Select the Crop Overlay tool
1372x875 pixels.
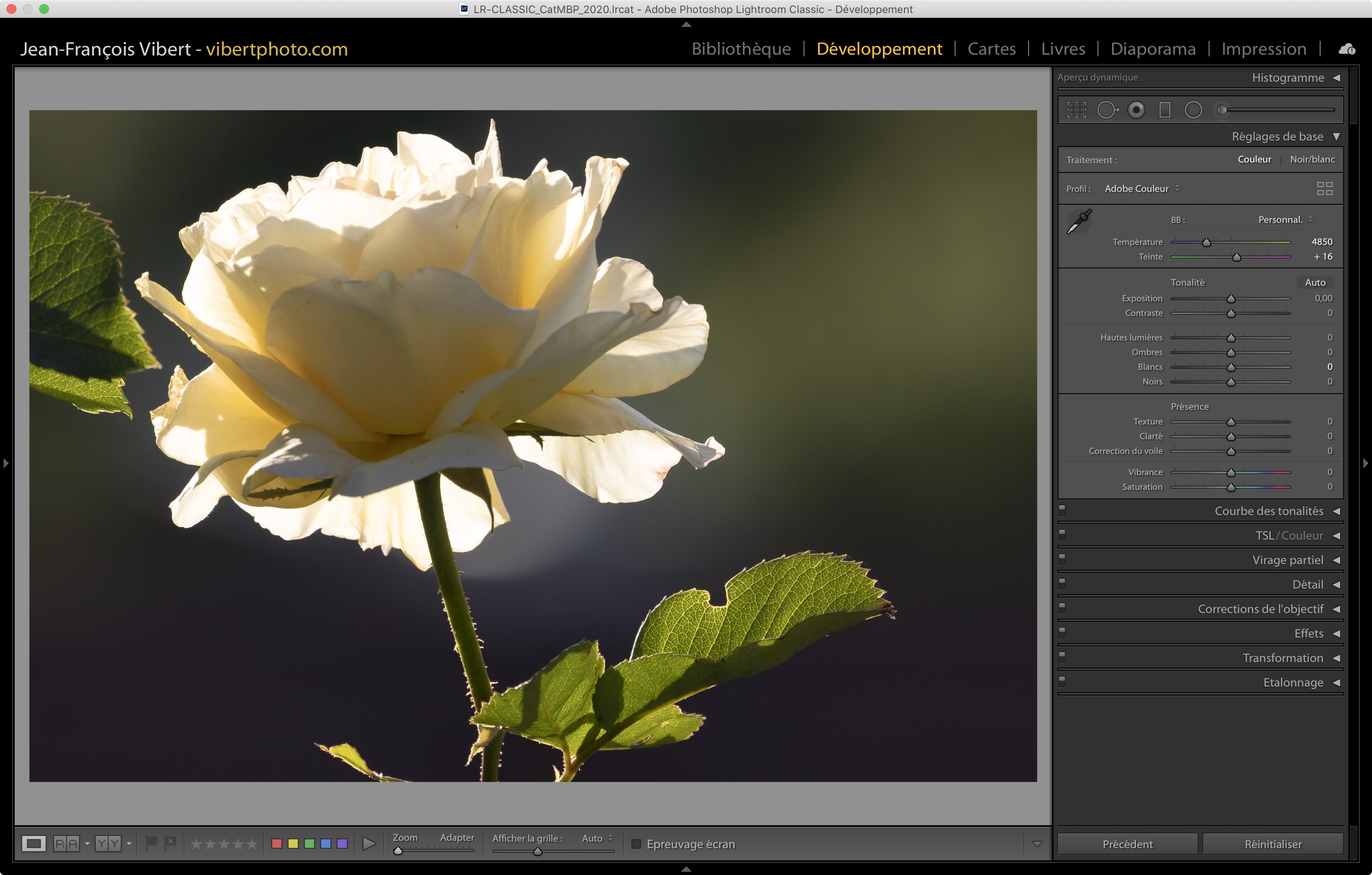point(1076,110)
